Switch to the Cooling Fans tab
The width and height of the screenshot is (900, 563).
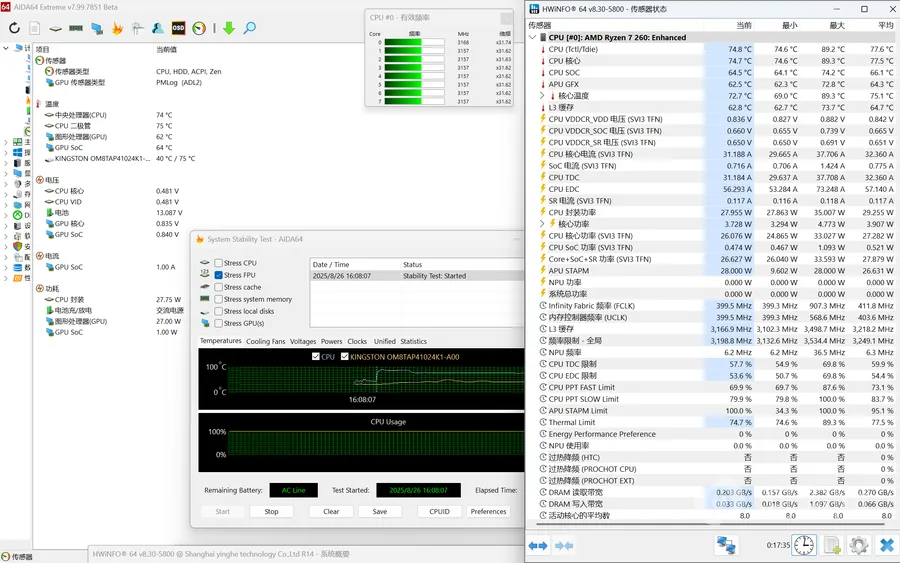pyautogui.click(x=265, y=341)
